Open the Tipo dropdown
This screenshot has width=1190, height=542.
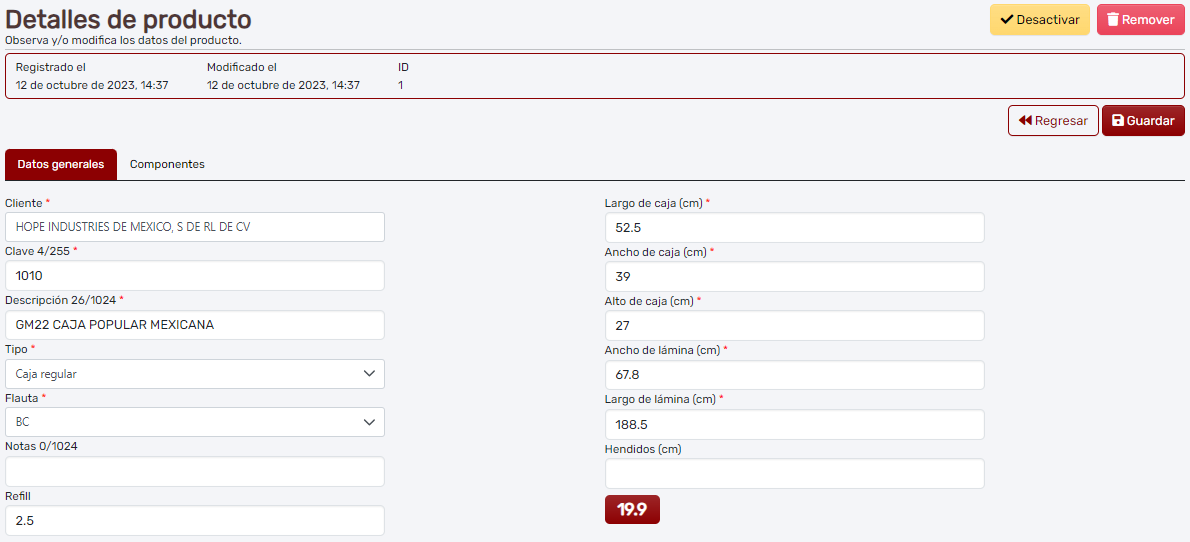[x=195, y=374]
